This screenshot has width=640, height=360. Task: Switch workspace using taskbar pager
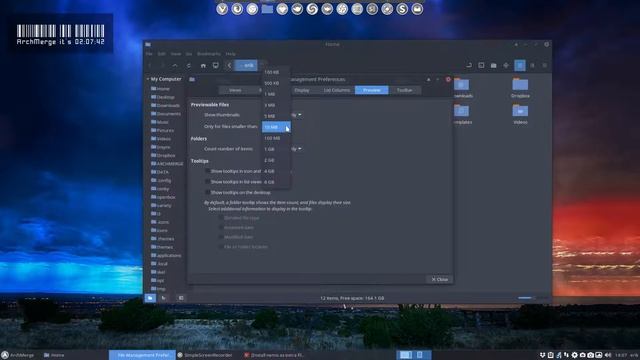[413, 355]
